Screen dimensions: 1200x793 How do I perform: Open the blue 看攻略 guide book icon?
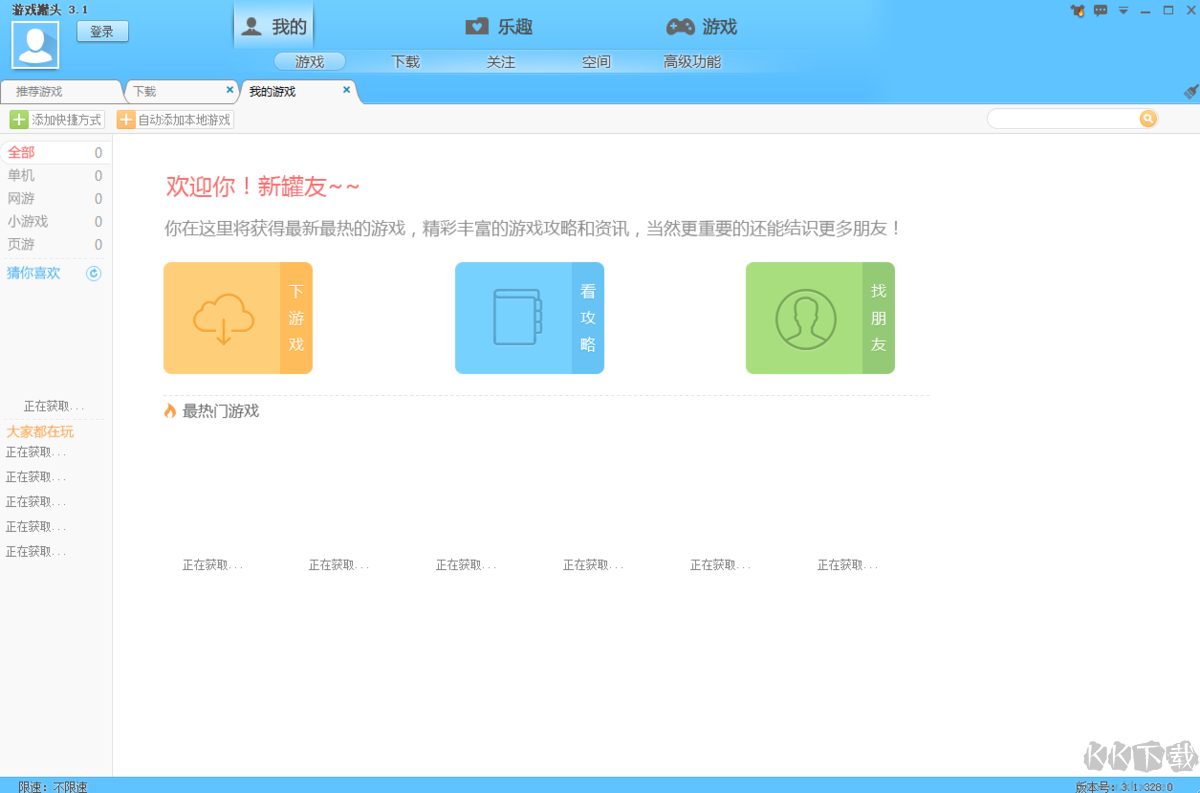(513, 318)
